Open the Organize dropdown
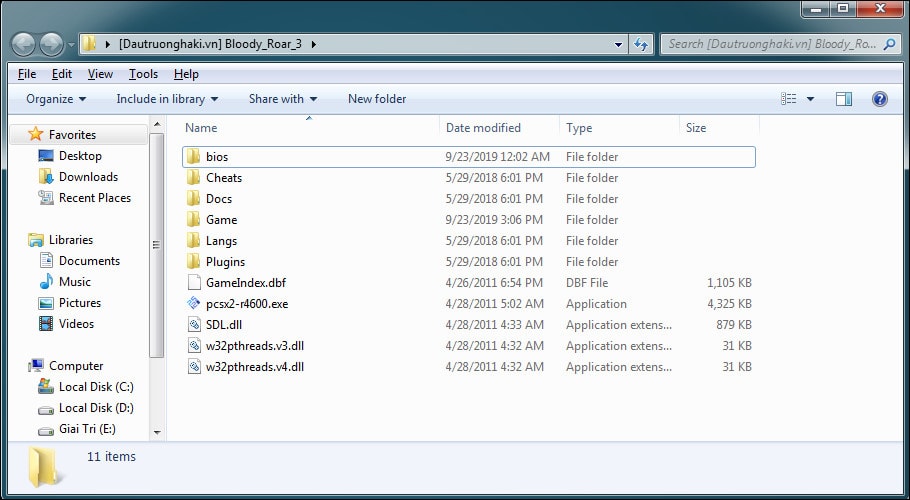This screenshot has width=910, height=500. (56, 99)
